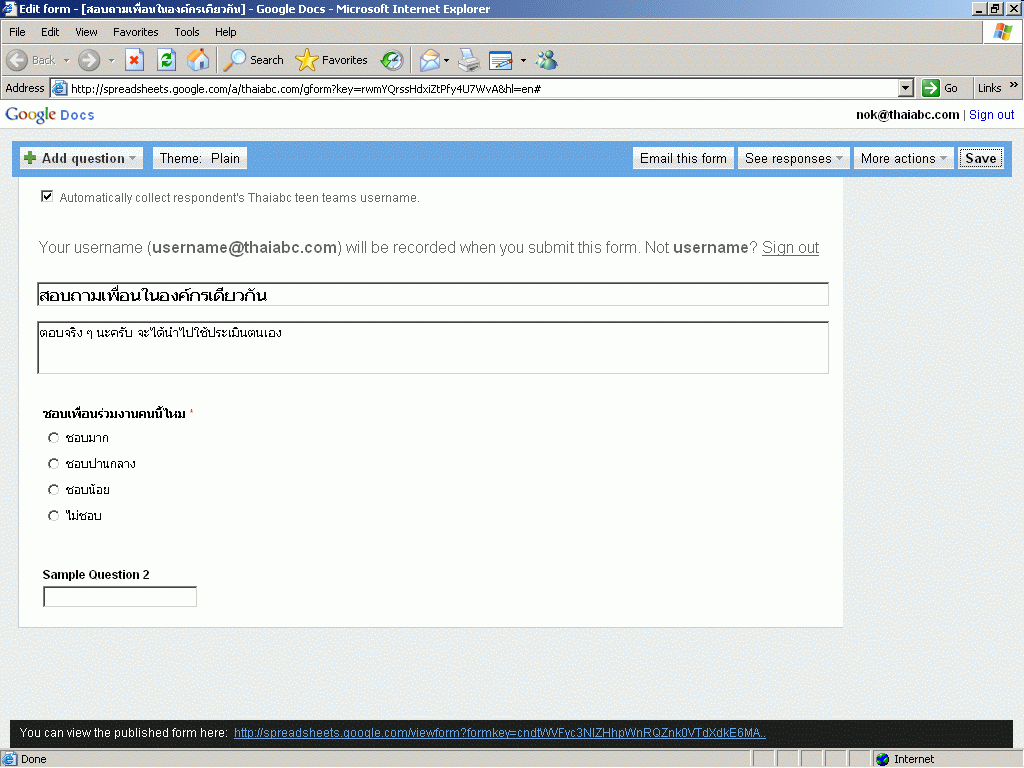The image size is (1024, 768).
Task: Open the Favorites menu
Action: tap(135, 32)
